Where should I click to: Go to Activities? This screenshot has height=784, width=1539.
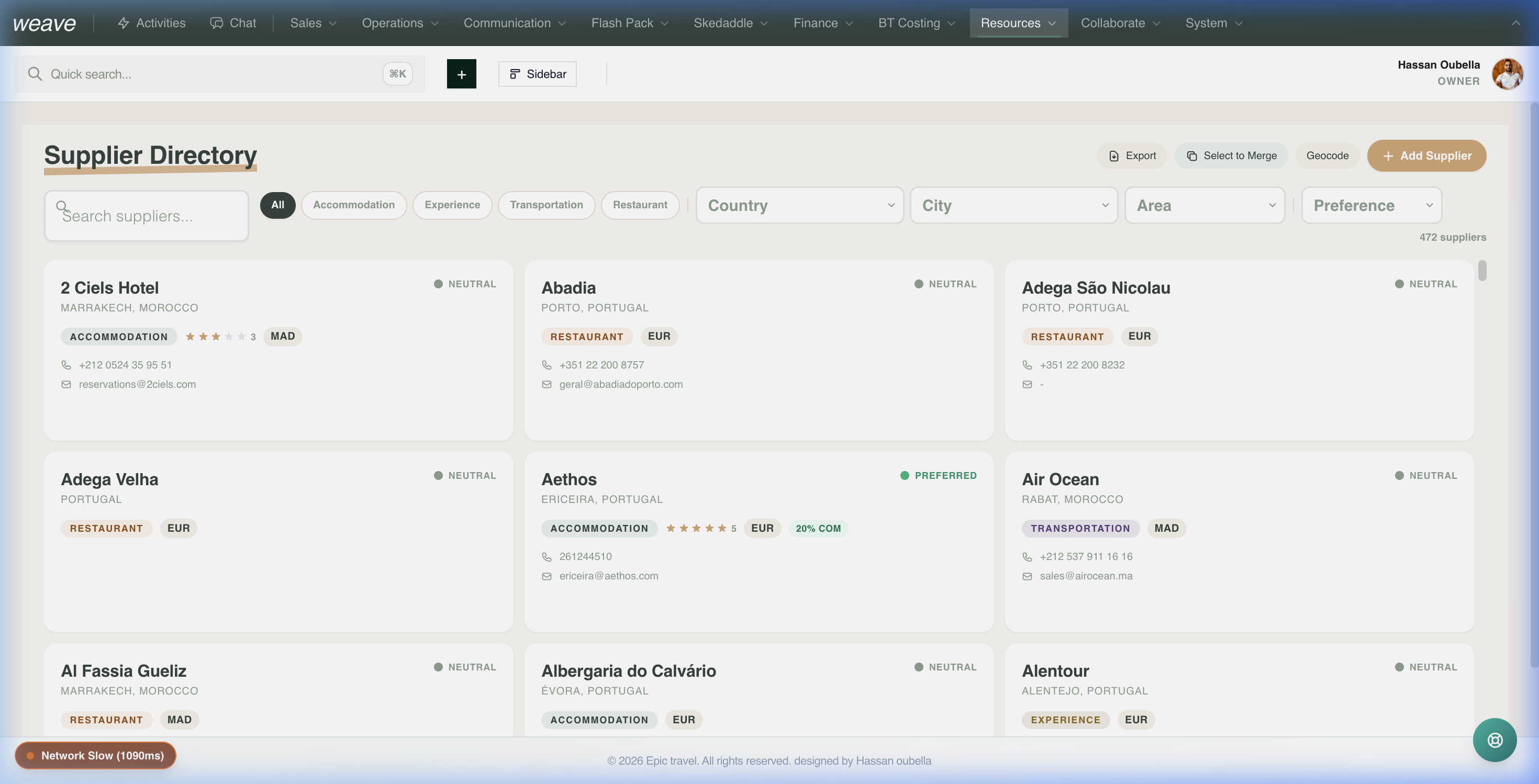coord(152,23)
